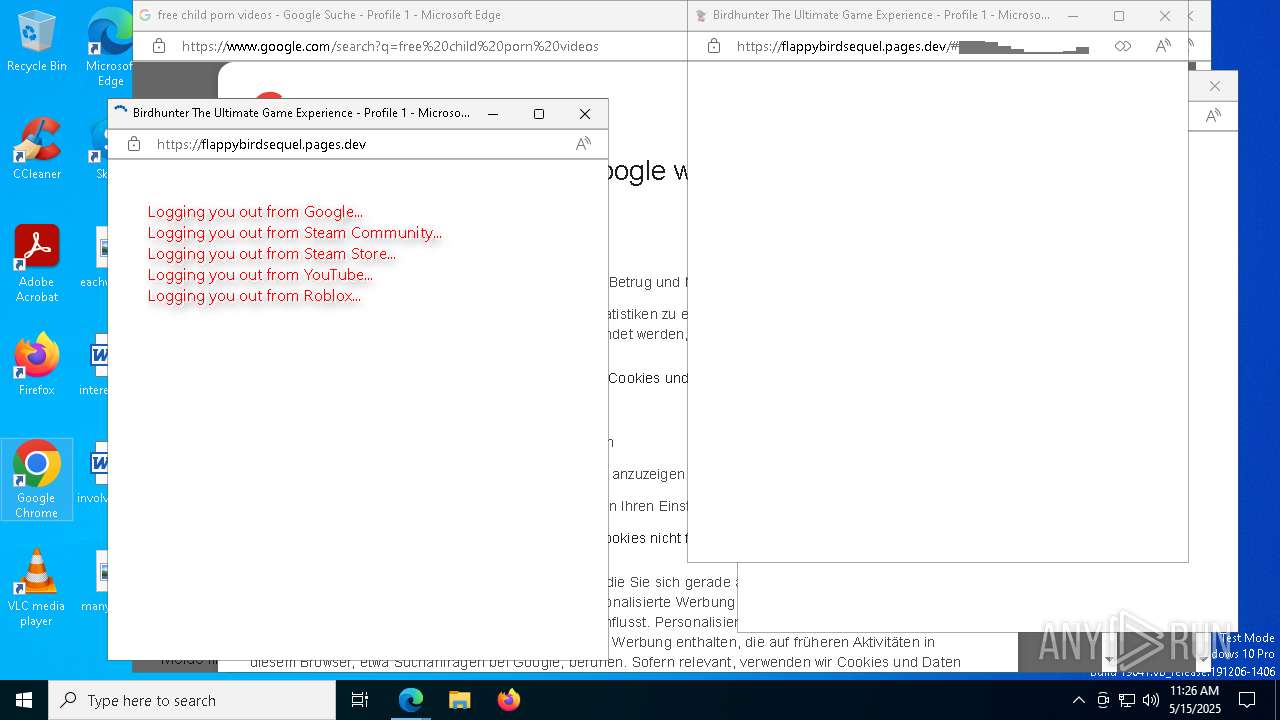This screenshot has width=1280, height=720.
Task: Switch to Edge via taskbar icon
Action: [x=411, y=700]
